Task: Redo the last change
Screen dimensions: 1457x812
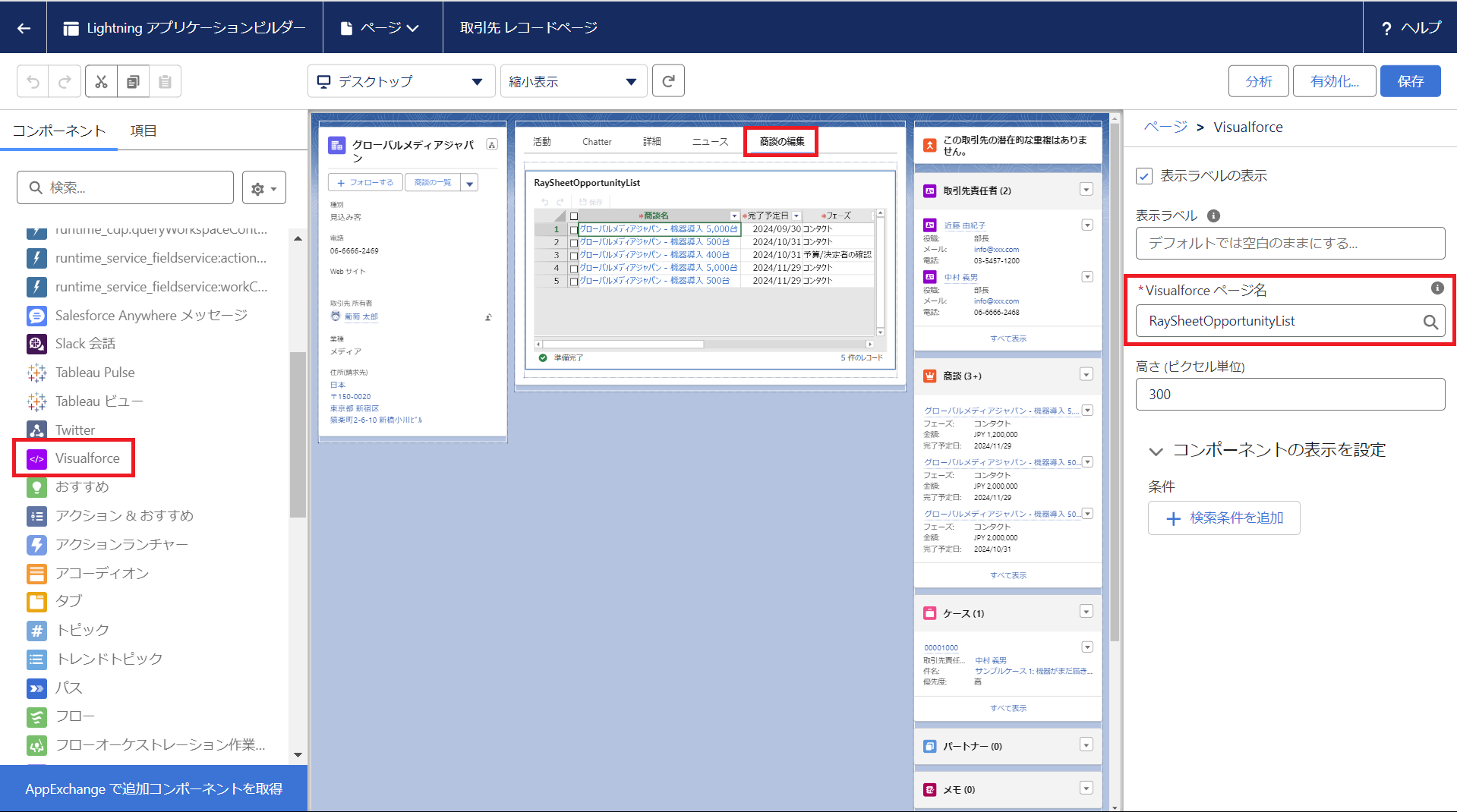Action: pyautogui.click(x=65, y=81)
